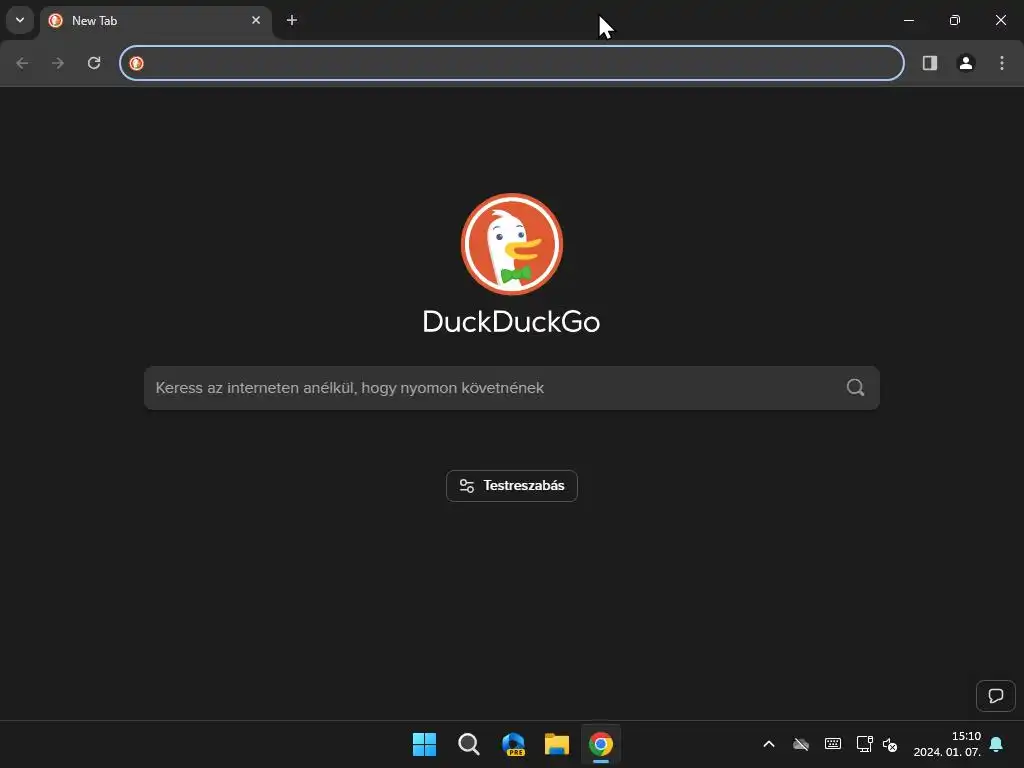Click the network display tray icon
The width and height of the screenshot is (1024, 768).
pos(865,744)
